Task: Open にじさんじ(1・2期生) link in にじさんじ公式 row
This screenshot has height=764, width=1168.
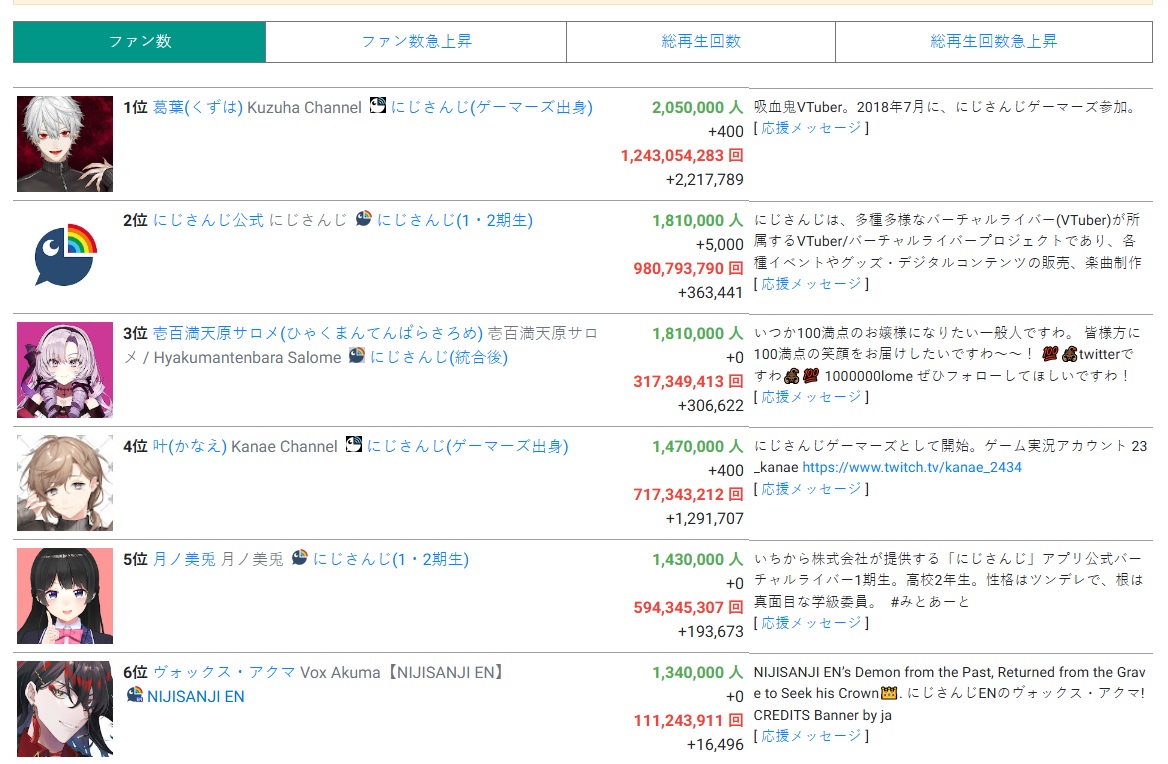Action: point(454,220)
